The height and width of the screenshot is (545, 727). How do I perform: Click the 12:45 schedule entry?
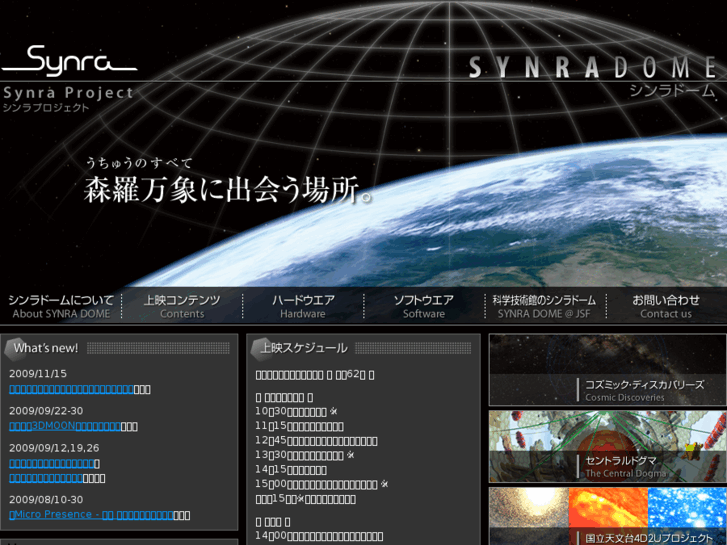[316, 441]
